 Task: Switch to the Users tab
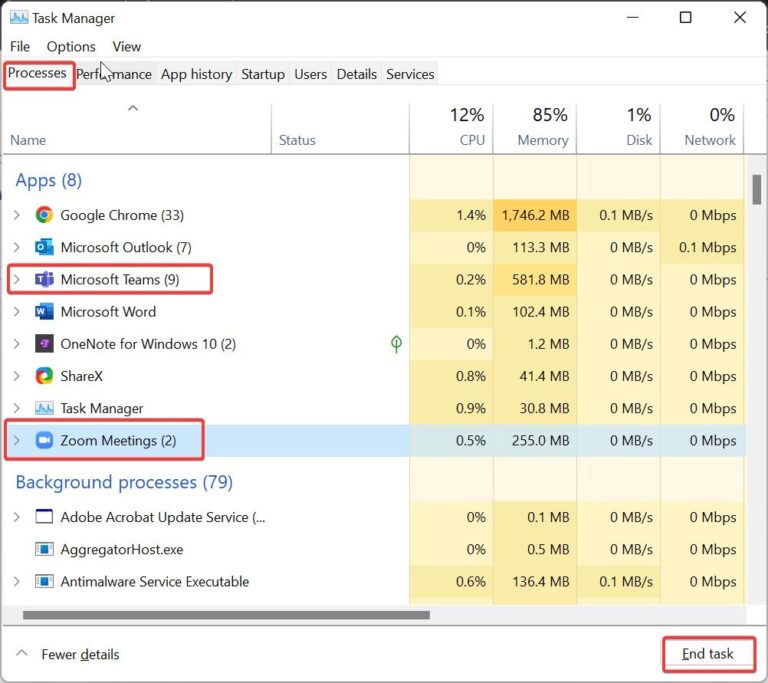tap(311, 74)
